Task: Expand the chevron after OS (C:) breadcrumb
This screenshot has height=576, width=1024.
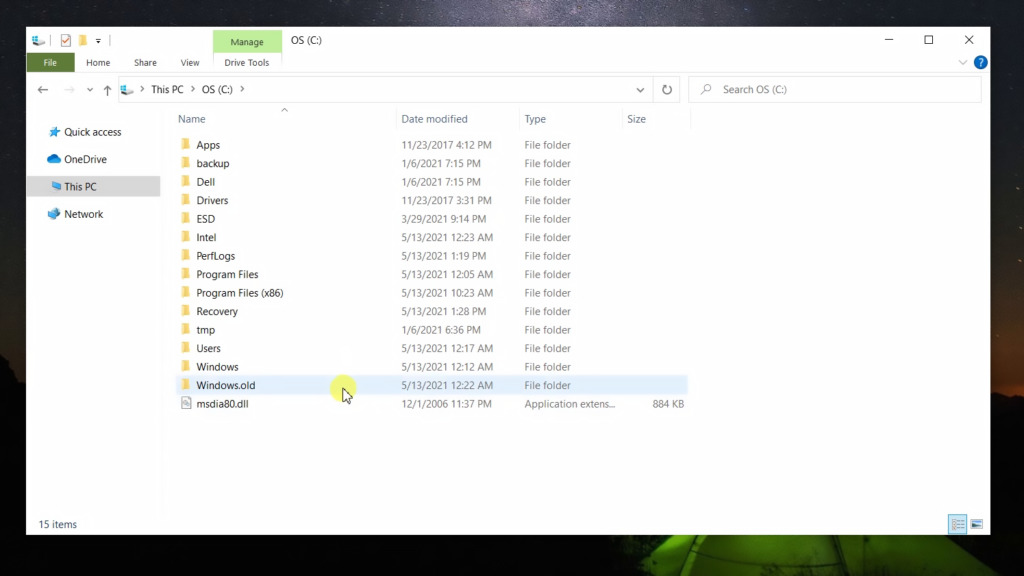Action: tap(242, 89)
